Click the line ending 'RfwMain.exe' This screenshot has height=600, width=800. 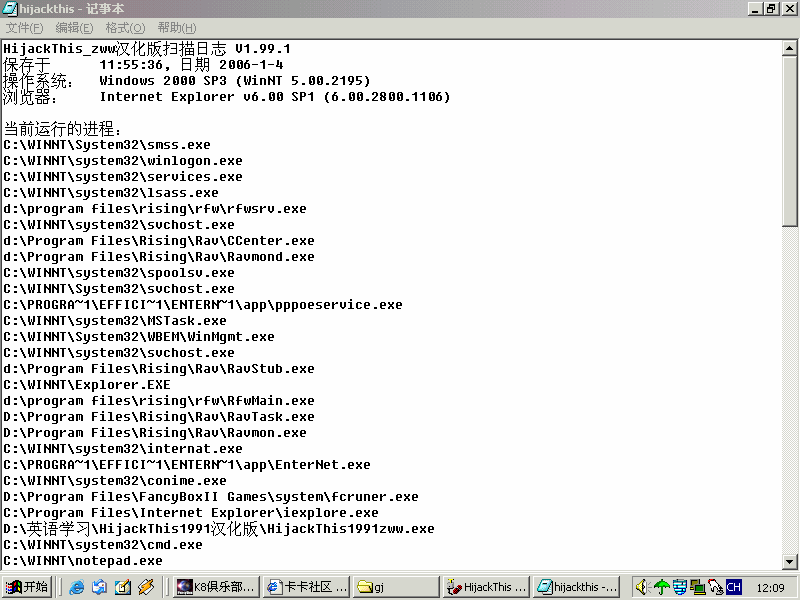pos(159,401)
